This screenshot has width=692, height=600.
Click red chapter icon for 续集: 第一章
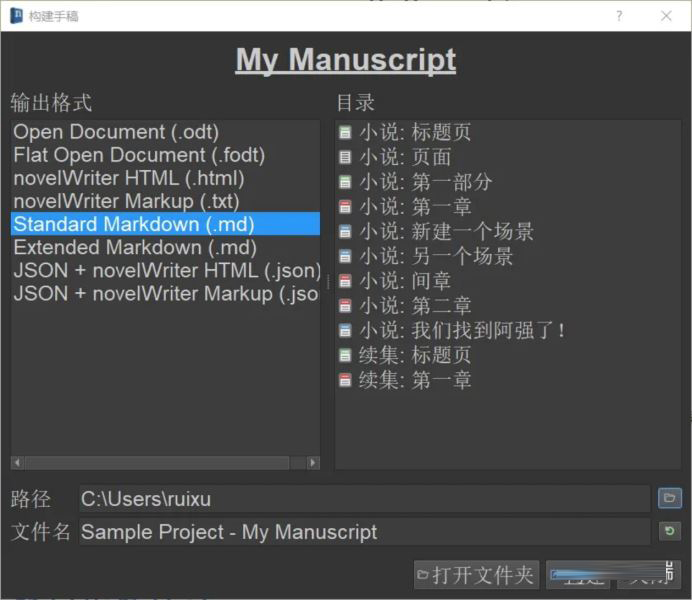(x=345, y=380)
